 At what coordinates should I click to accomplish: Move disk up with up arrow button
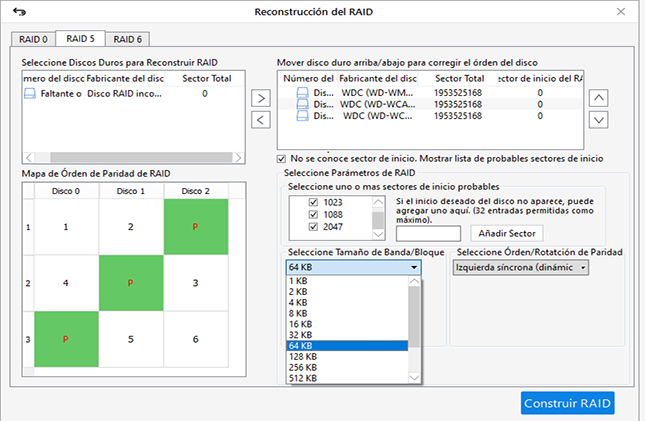coord(599,98)
